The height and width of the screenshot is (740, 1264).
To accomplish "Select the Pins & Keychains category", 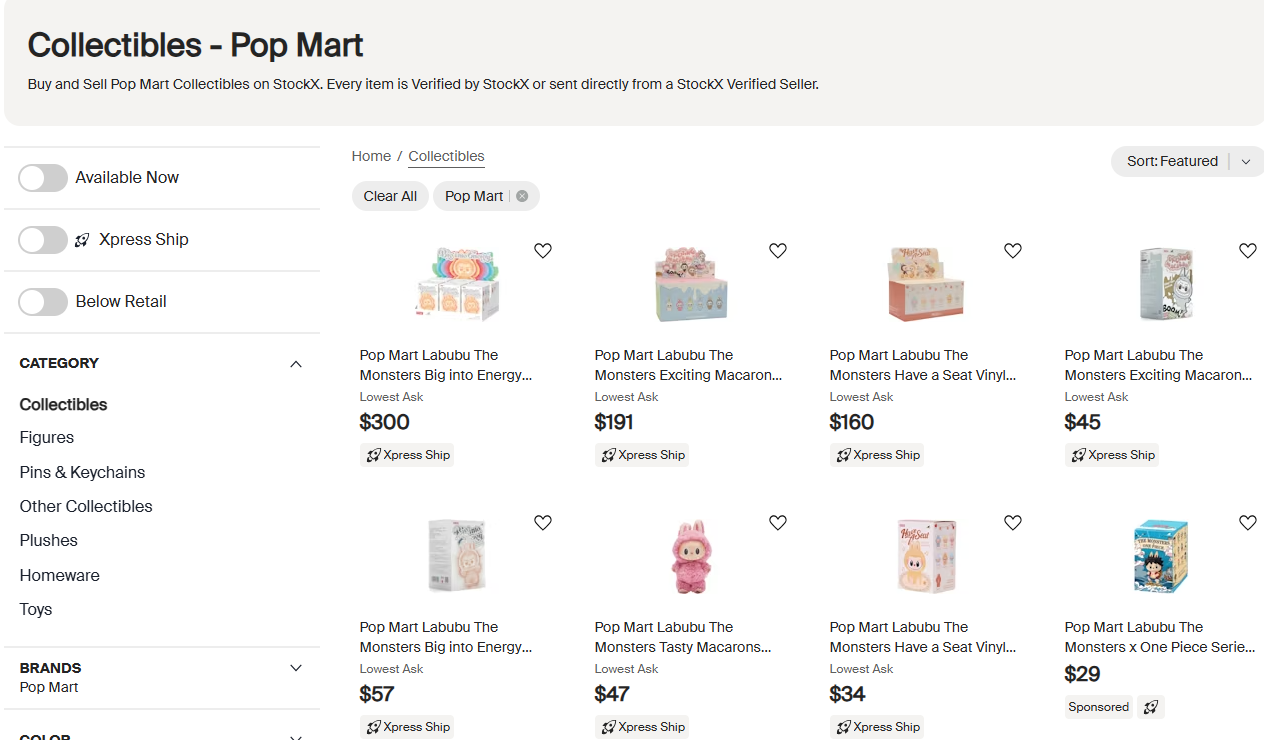I will 82,472.
